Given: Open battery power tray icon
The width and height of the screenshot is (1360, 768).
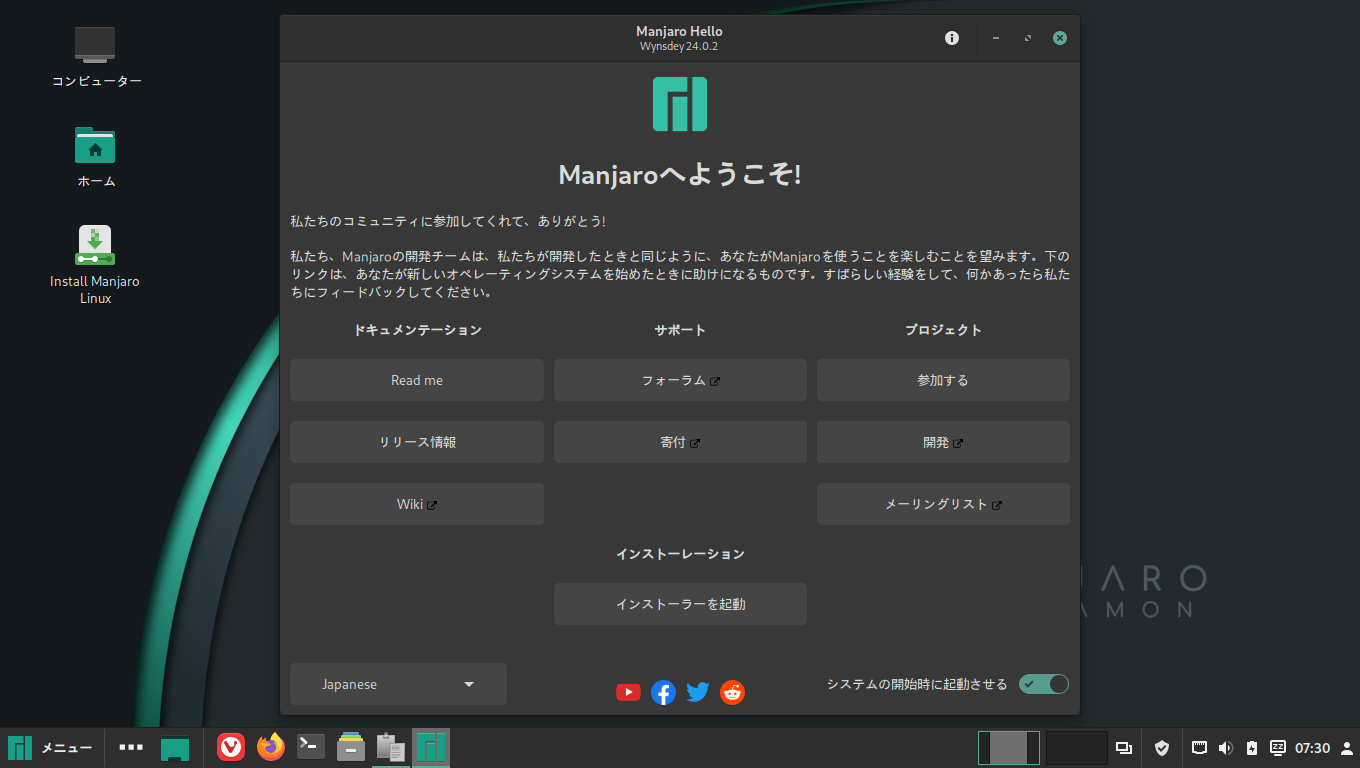Looking at the screenshot, I should click(x=1252, y=747).
